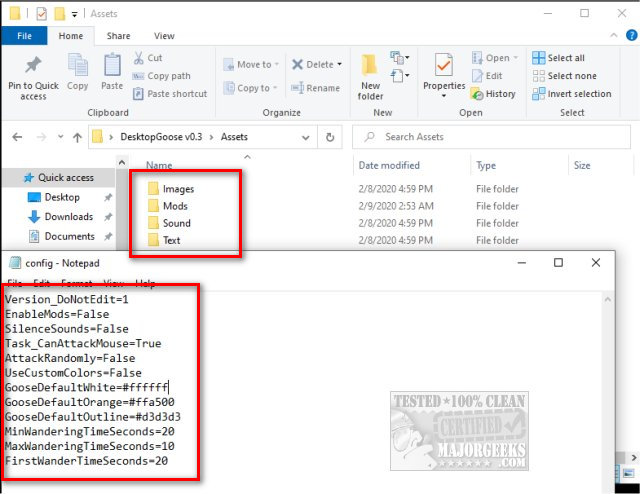This screenshot has width=640, height=494.
Task: Expand the address bar history dropdown
Action: [x=305, y=138]
